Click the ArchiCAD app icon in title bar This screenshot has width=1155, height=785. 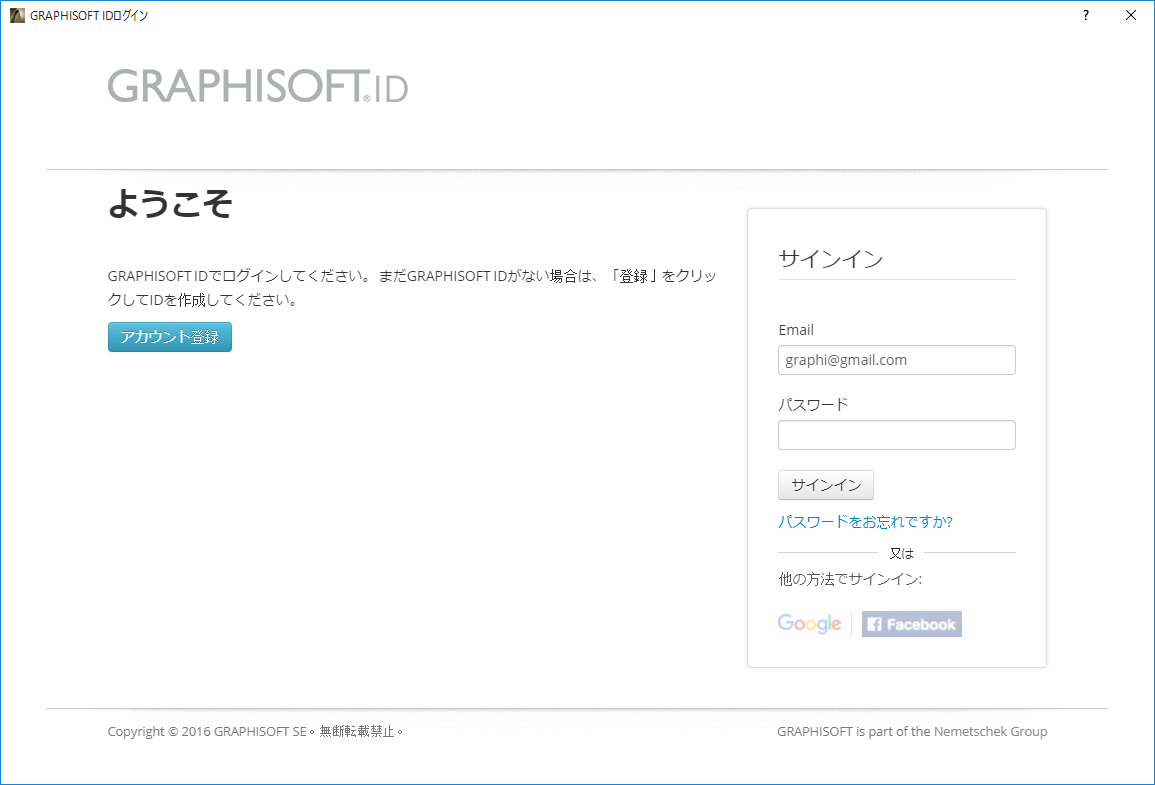17,15
